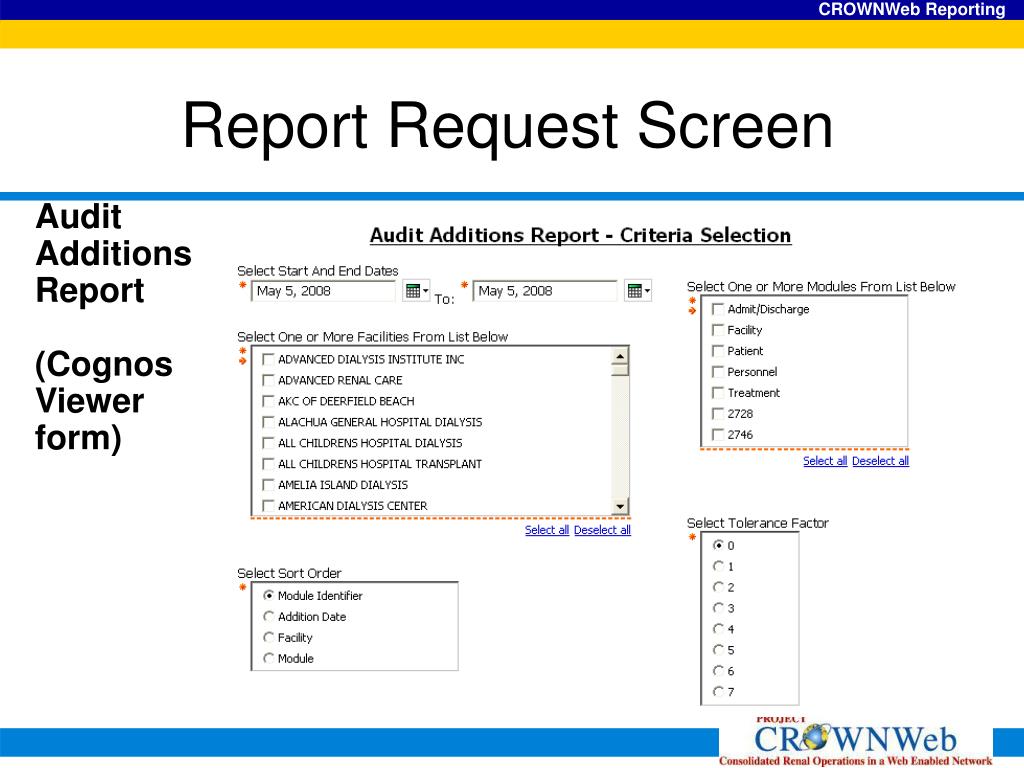The height and width of the screenshot is (768, 1024).
Task: Click facilities list scroll up arrow
Action: tap(620, 356)
